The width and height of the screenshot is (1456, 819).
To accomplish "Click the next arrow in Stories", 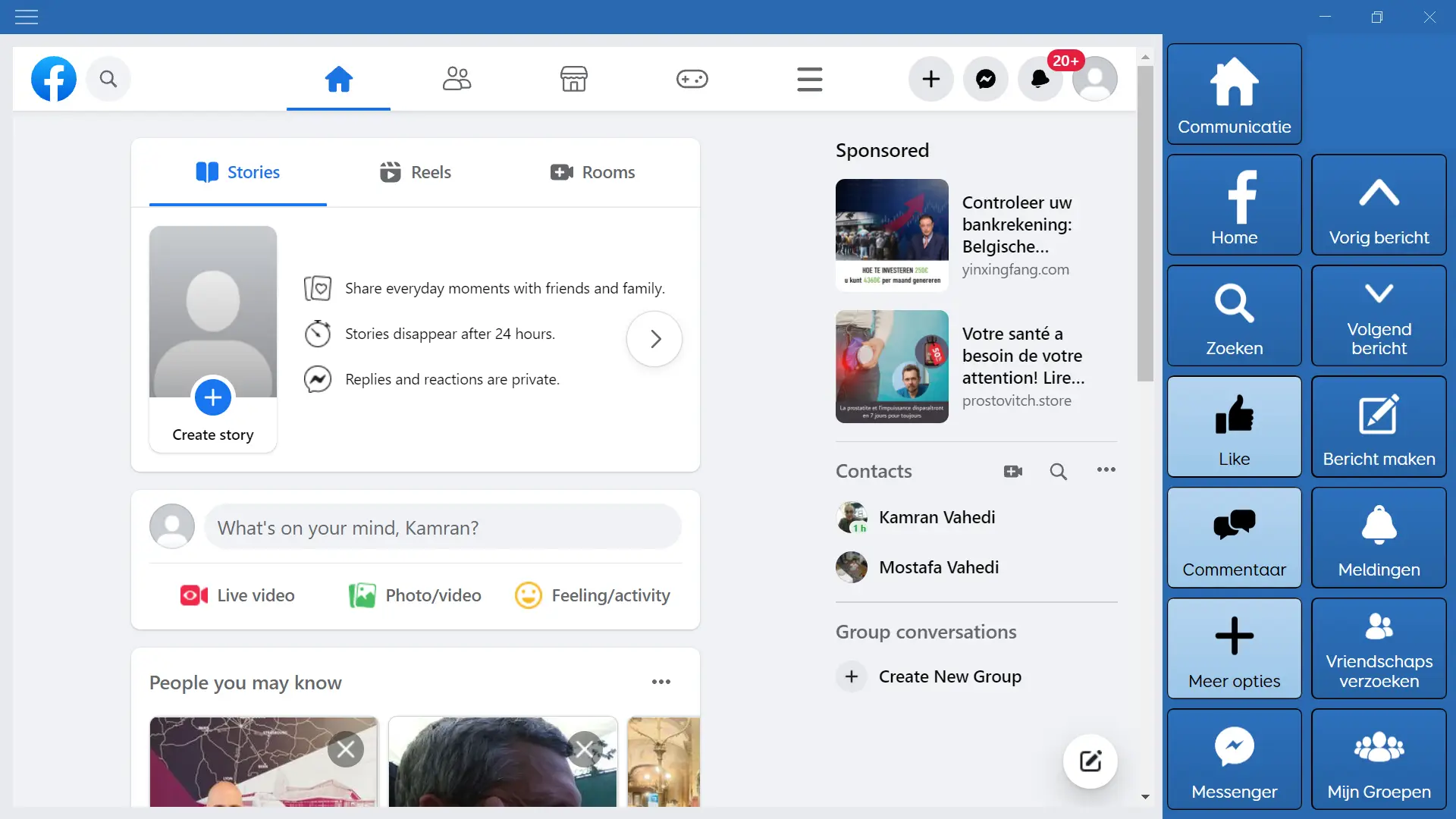I will tap(654, 339).
